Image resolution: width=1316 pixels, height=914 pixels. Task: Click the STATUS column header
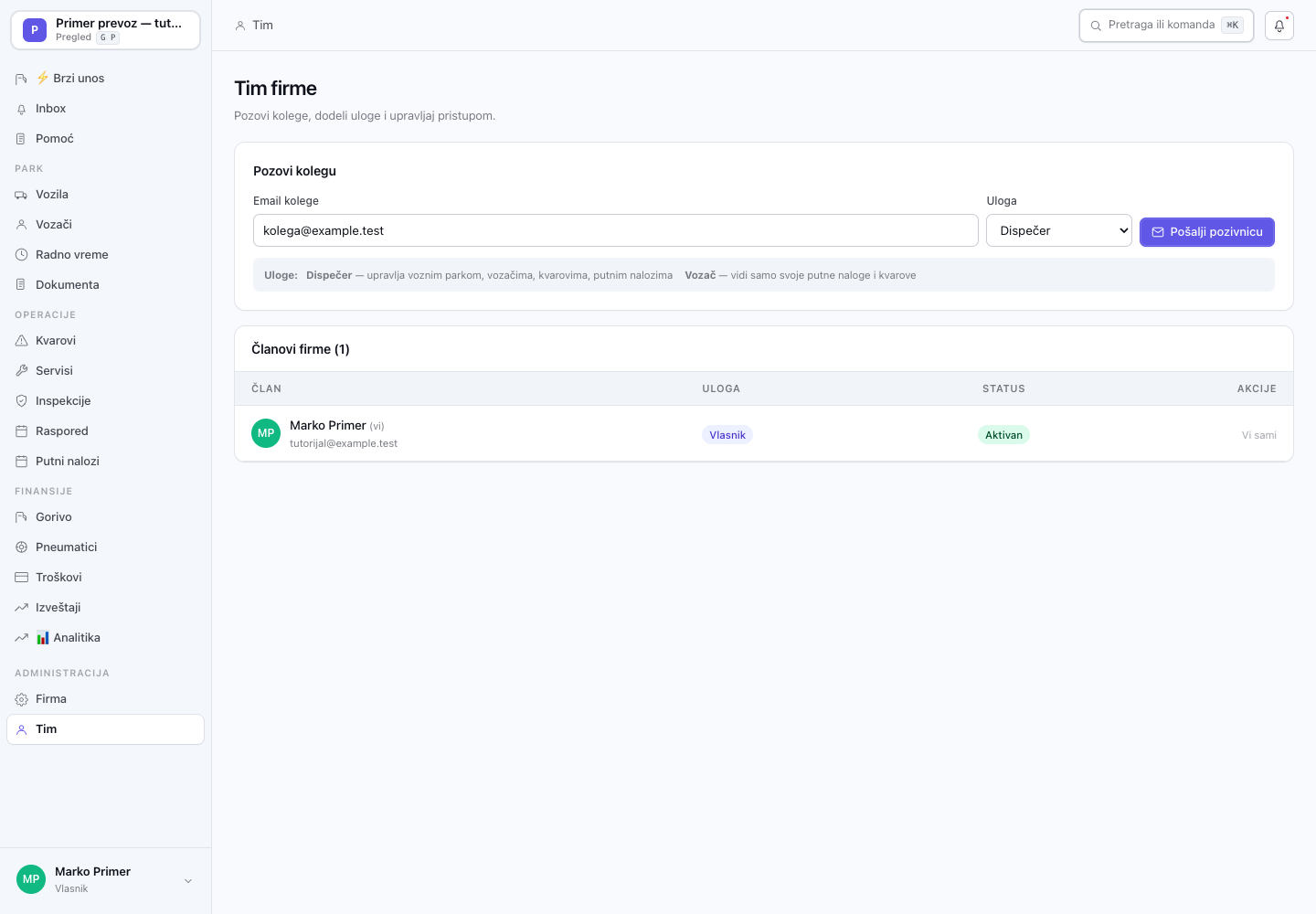(1003, 388)
